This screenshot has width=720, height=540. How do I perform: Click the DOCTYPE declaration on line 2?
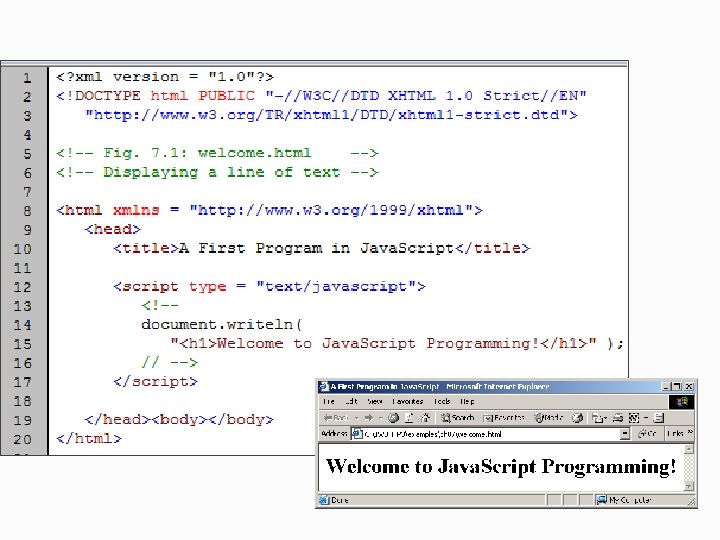pos(321,96)
